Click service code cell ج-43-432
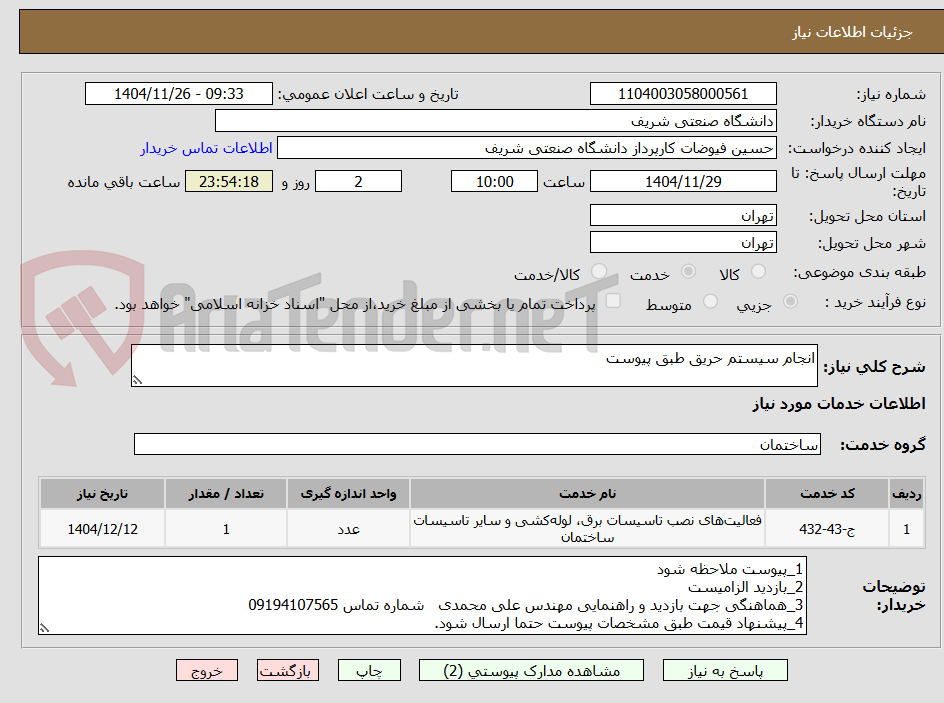The height and width of the screenshot is (703, 944). 827,529
